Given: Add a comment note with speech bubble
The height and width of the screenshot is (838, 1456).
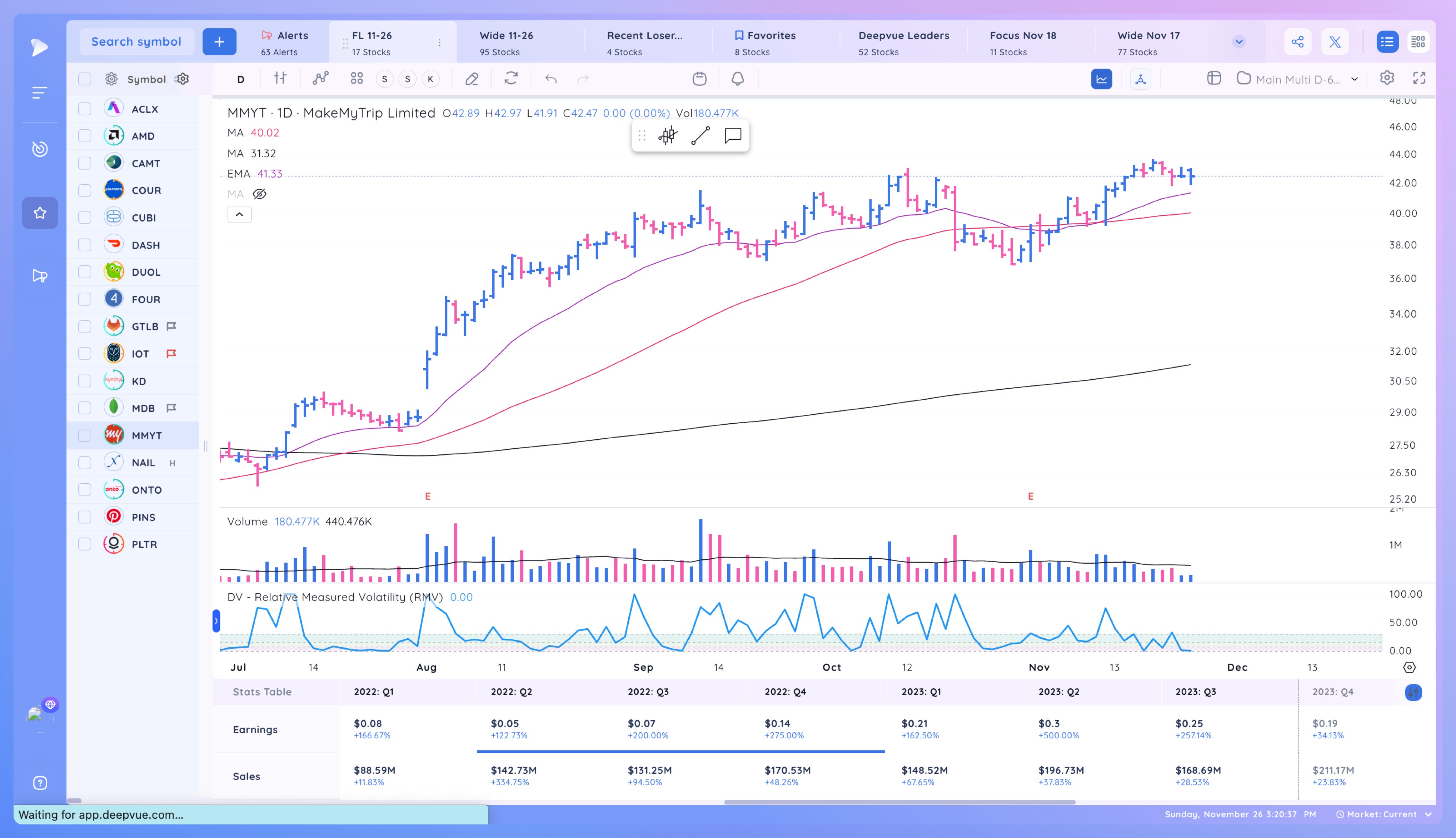Looking at the screenshot, I should 733,135.
